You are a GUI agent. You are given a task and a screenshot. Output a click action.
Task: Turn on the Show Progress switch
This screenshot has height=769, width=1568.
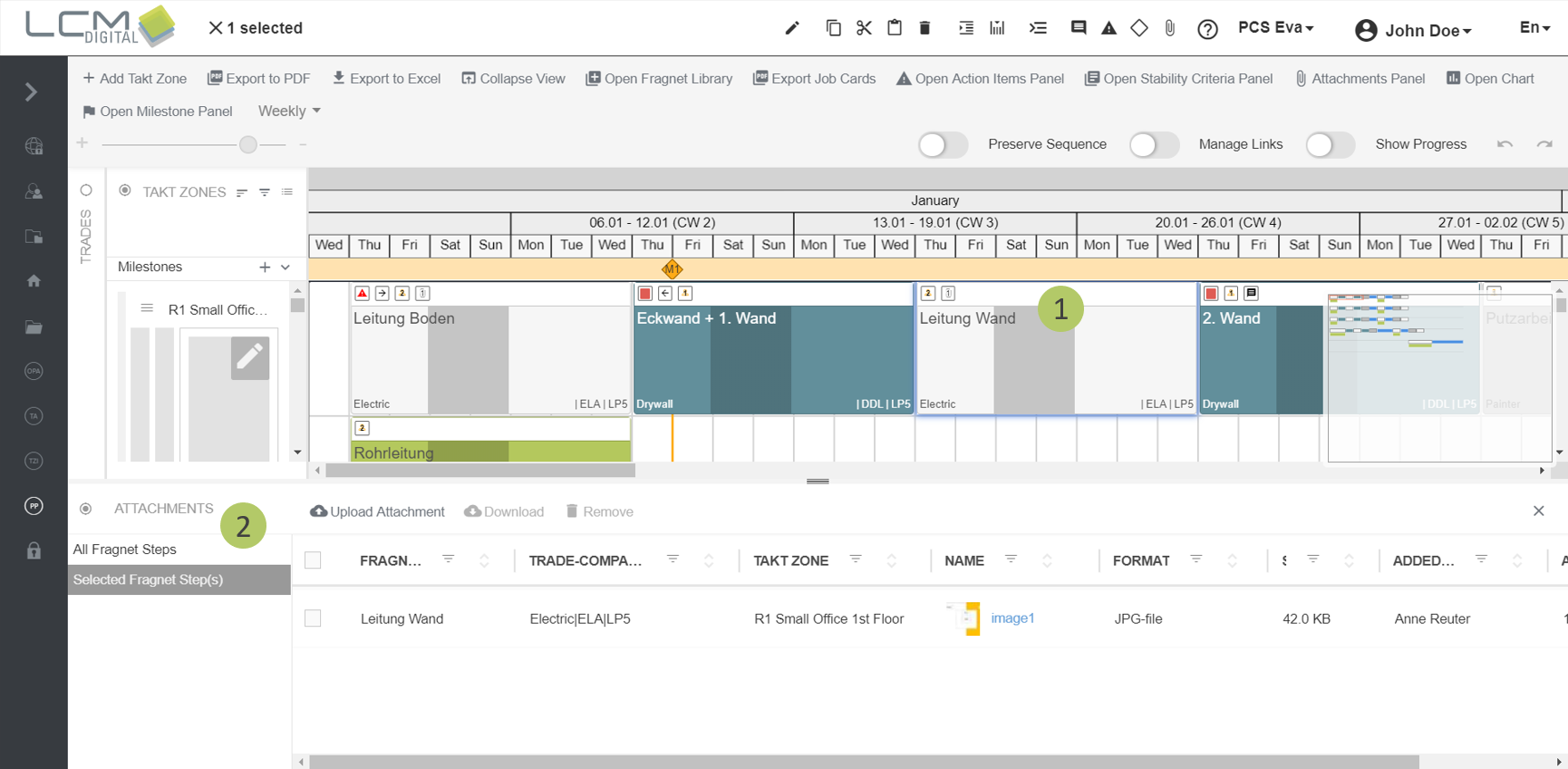tap(1330, 145)
